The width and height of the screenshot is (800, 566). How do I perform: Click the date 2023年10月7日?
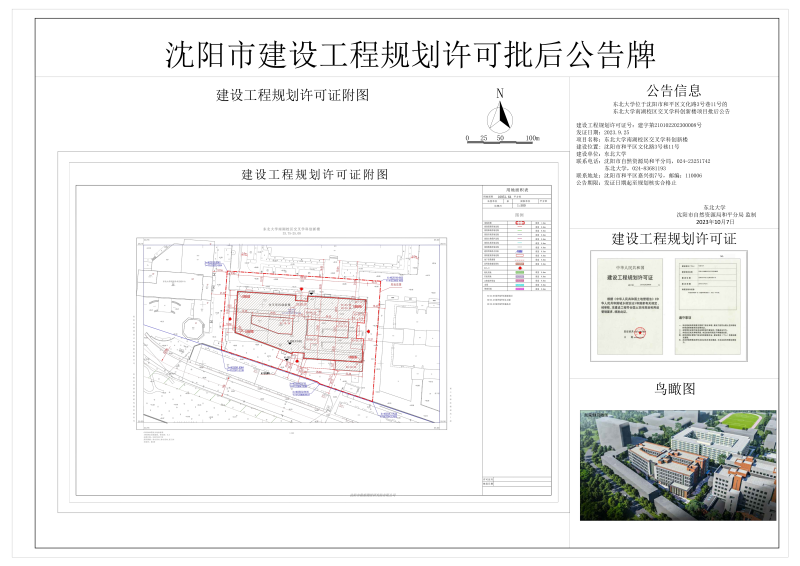715,222
